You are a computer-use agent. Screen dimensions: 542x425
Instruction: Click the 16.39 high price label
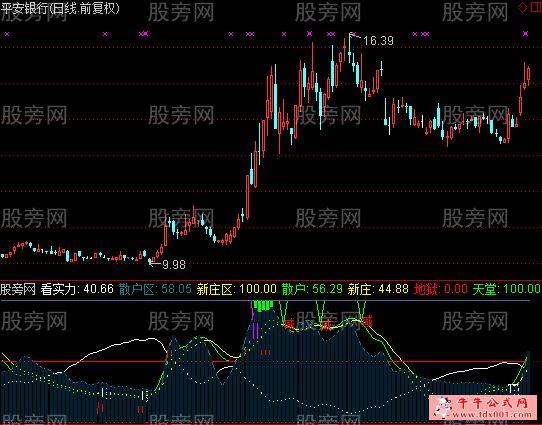(379, 41)
